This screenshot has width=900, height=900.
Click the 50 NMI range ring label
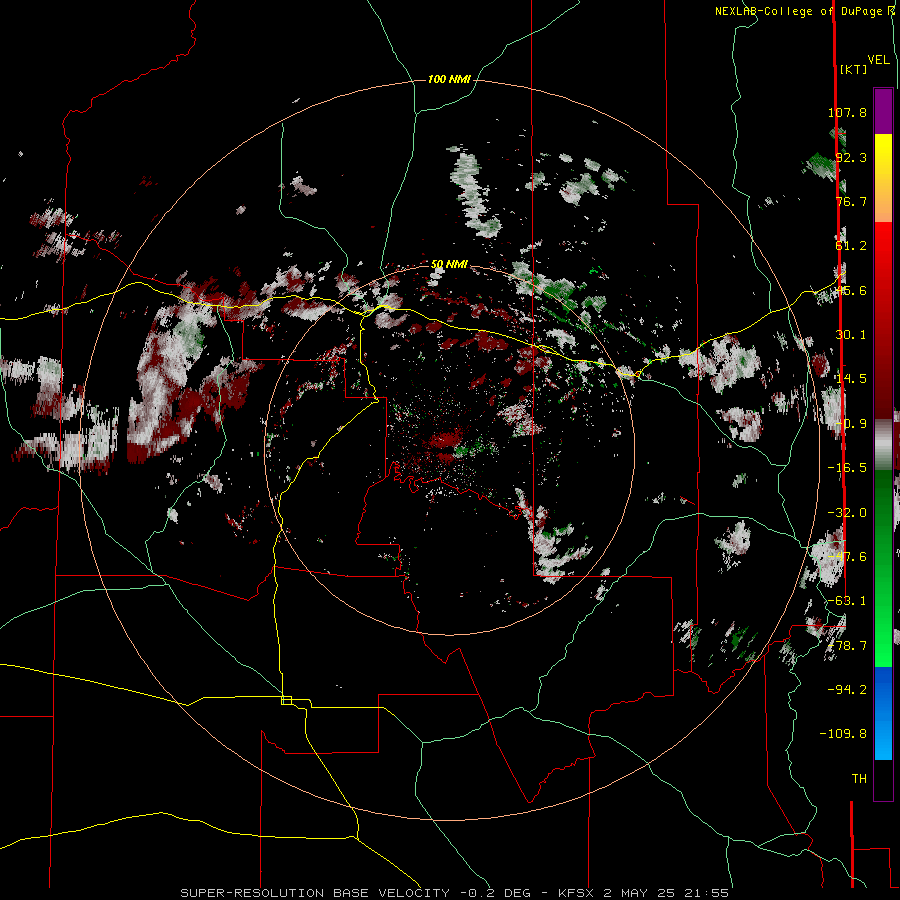tap(449, 265)
